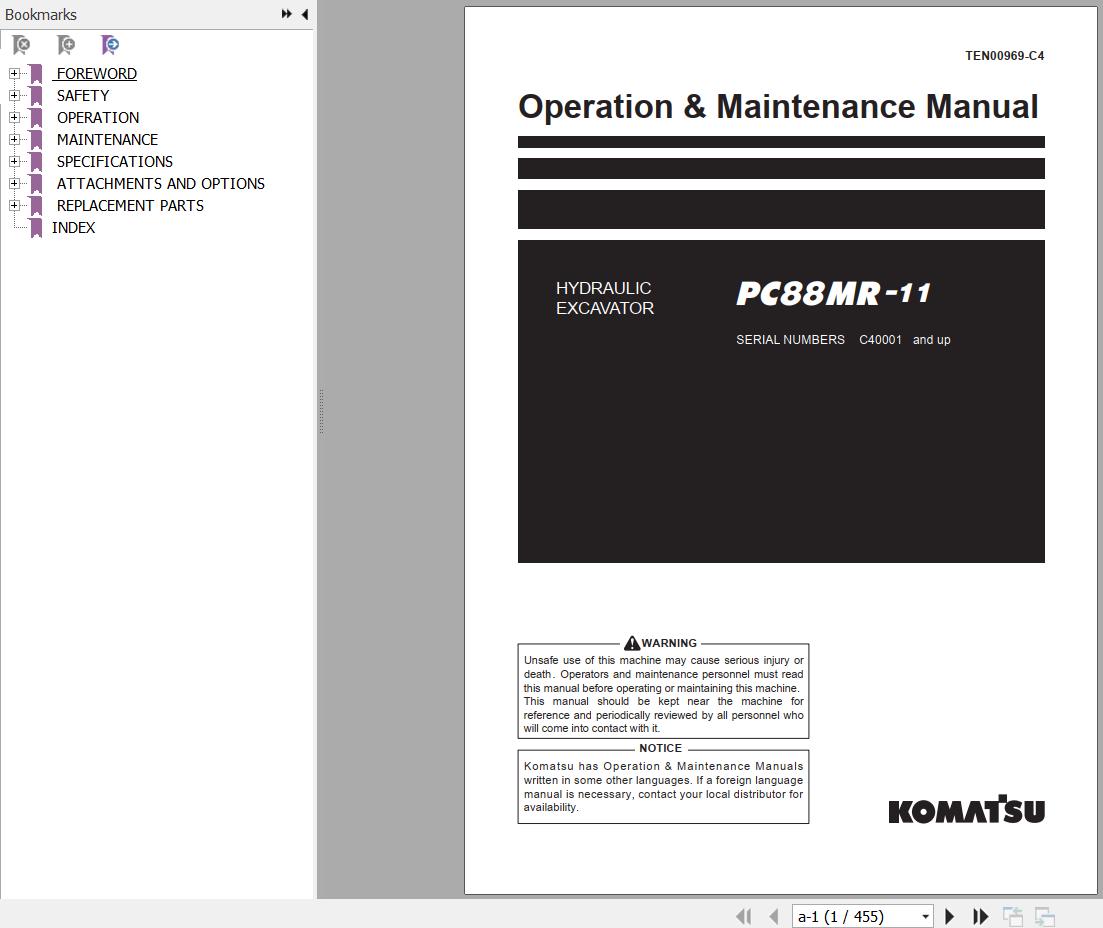Open the SAFETY bookmark
Screen dimensions: 1103x928
tap(83, 96)
